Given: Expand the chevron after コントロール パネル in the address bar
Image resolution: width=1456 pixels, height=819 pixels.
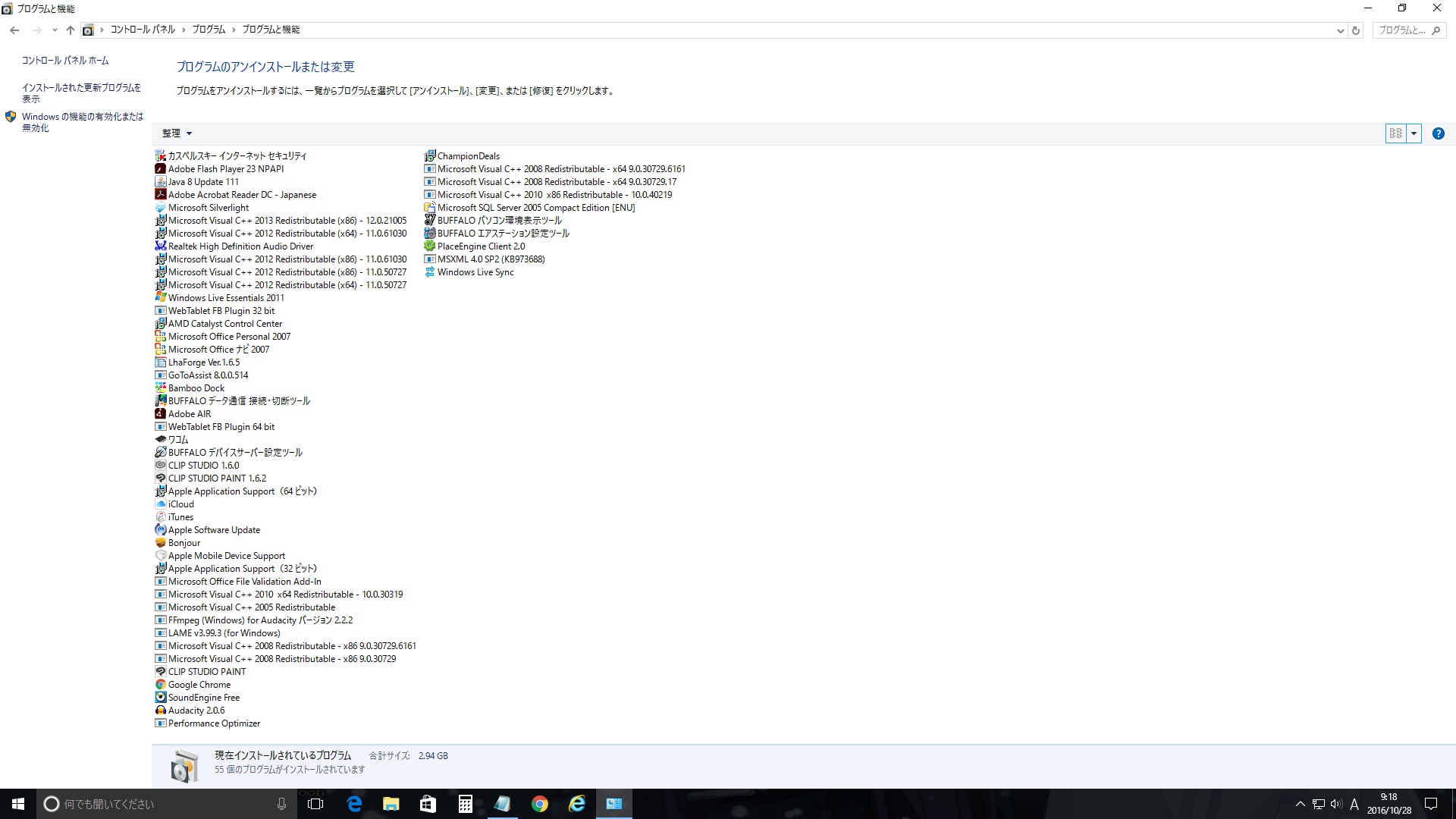Looking at the screenshot, I should coord(184,30).
